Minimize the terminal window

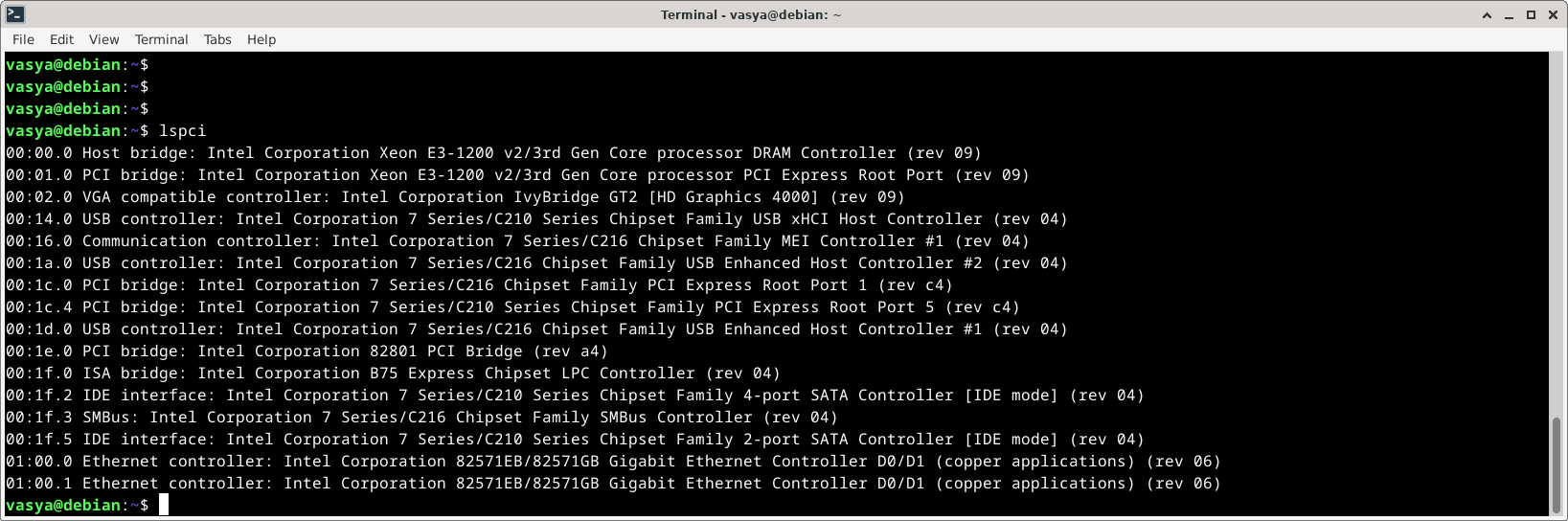(x=1509, y=14)
